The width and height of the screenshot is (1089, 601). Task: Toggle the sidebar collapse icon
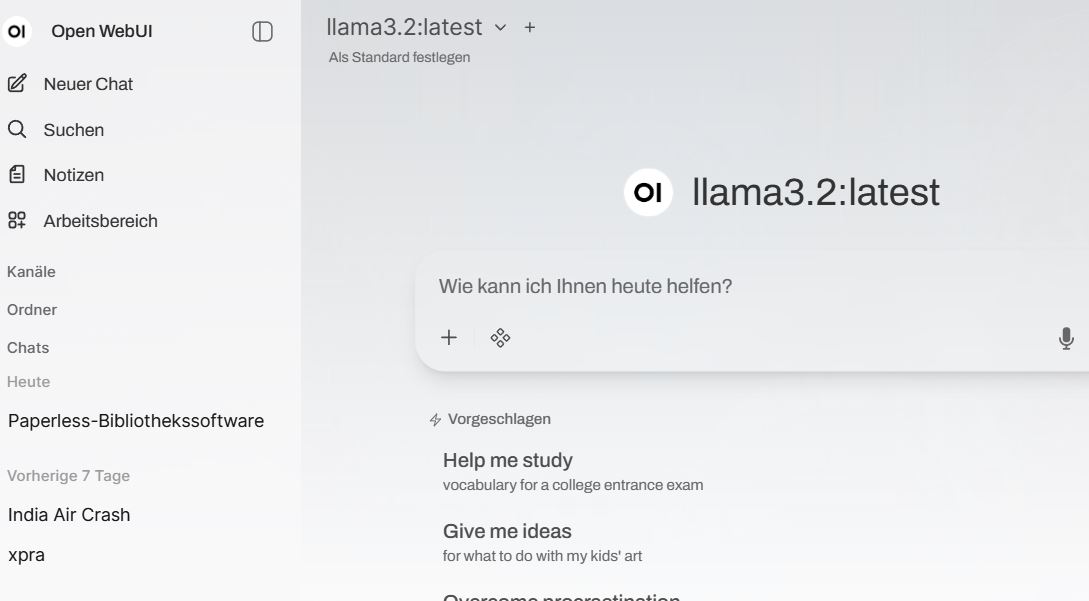(x=262, y=32)
